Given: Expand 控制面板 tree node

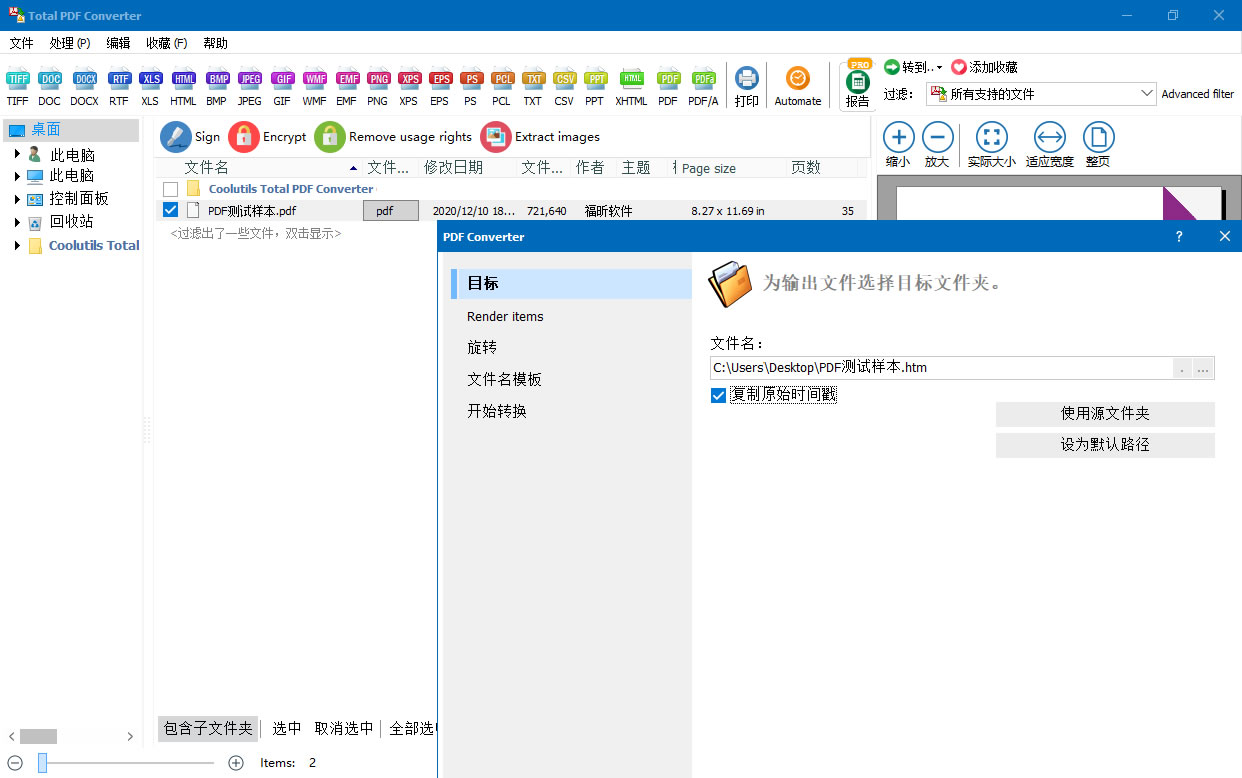Looking at the screenshot, I should pyautogui.click(x=17, y=198).
